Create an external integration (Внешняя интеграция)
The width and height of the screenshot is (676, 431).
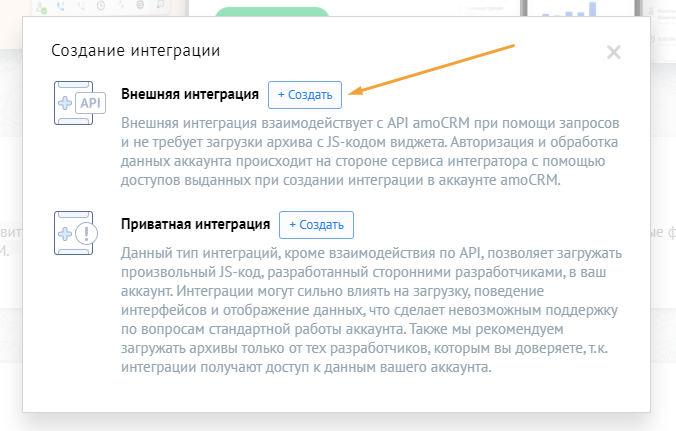point(305,95)
